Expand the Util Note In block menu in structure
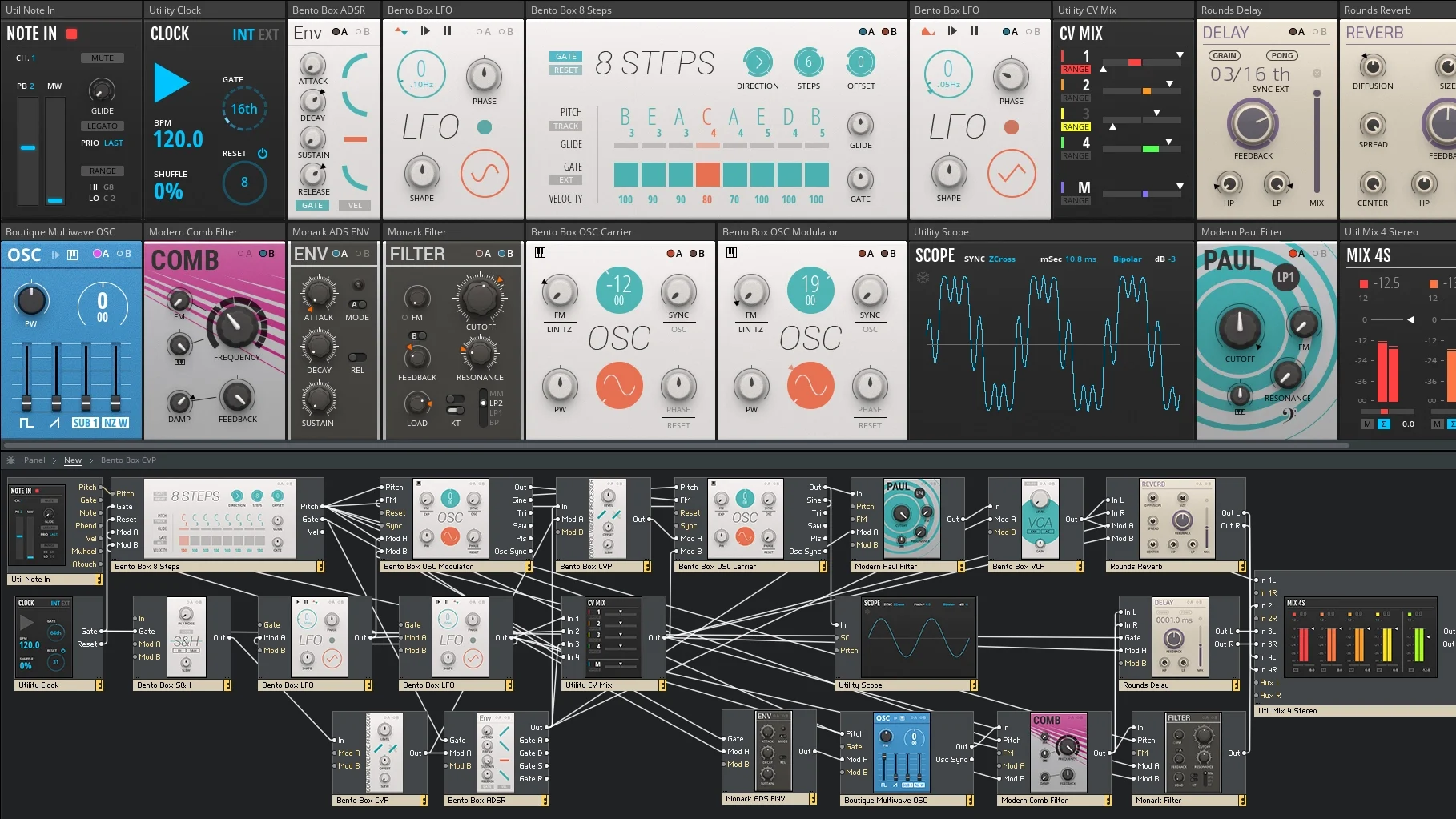This screenshot has height=819, width=1456. [x=99, y=580]
